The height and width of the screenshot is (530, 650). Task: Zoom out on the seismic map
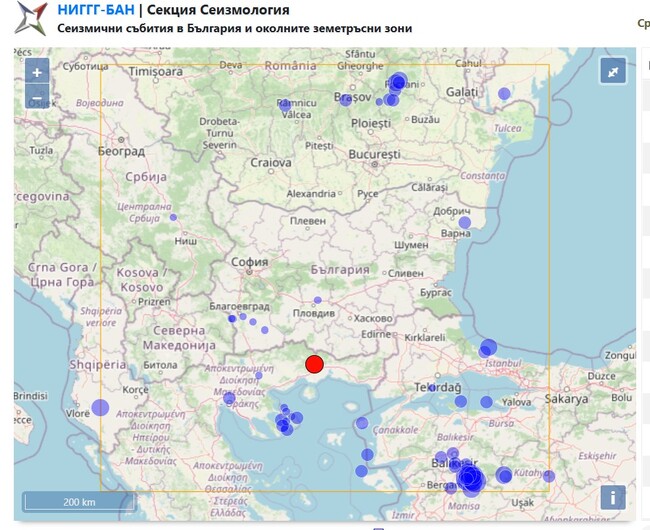pyautogui.click(x=37, y=97)
